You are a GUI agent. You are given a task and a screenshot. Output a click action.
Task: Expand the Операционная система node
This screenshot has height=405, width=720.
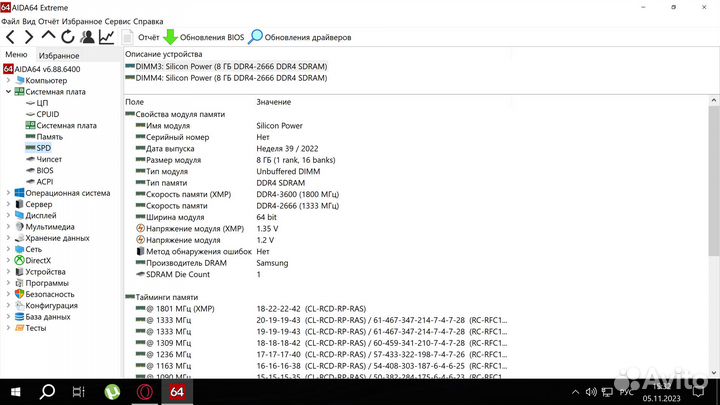[x=8, y=193]
